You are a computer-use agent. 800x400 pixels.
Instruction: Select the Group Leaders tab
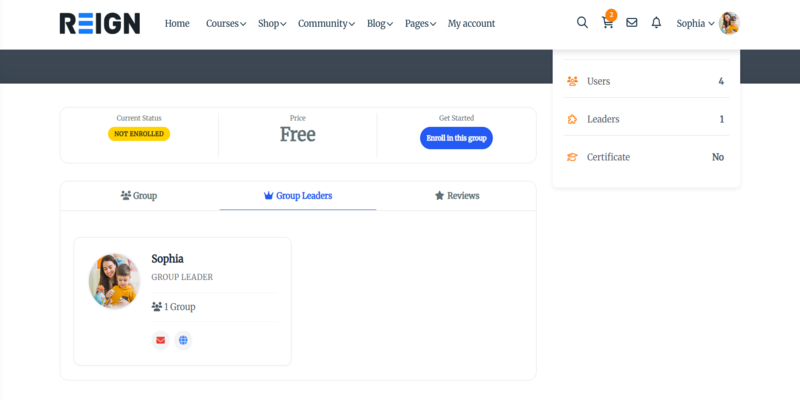298,196
